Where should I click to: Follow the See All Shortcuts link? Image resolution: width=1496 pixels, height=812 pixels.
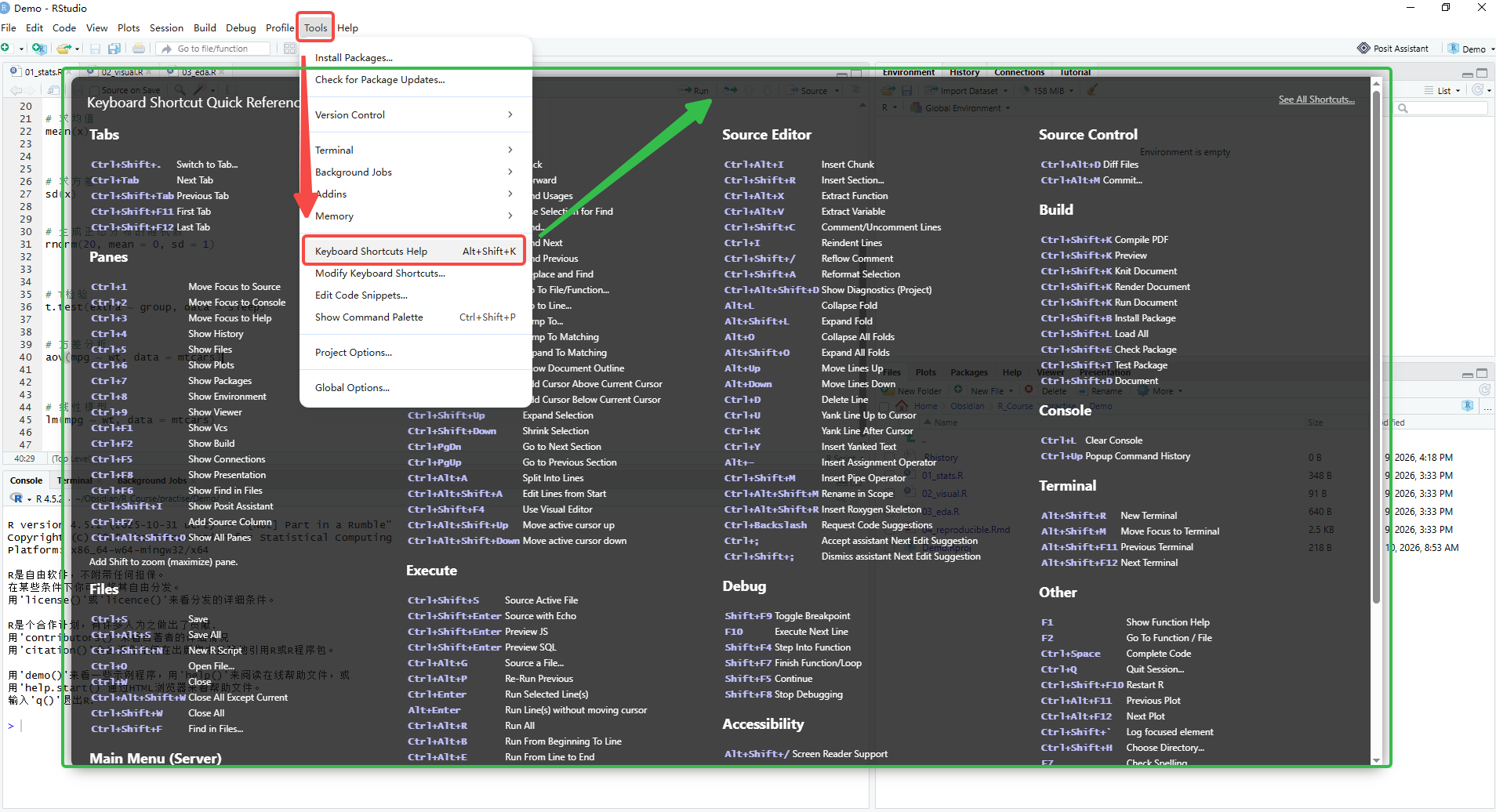click(x=1316, y=100)
